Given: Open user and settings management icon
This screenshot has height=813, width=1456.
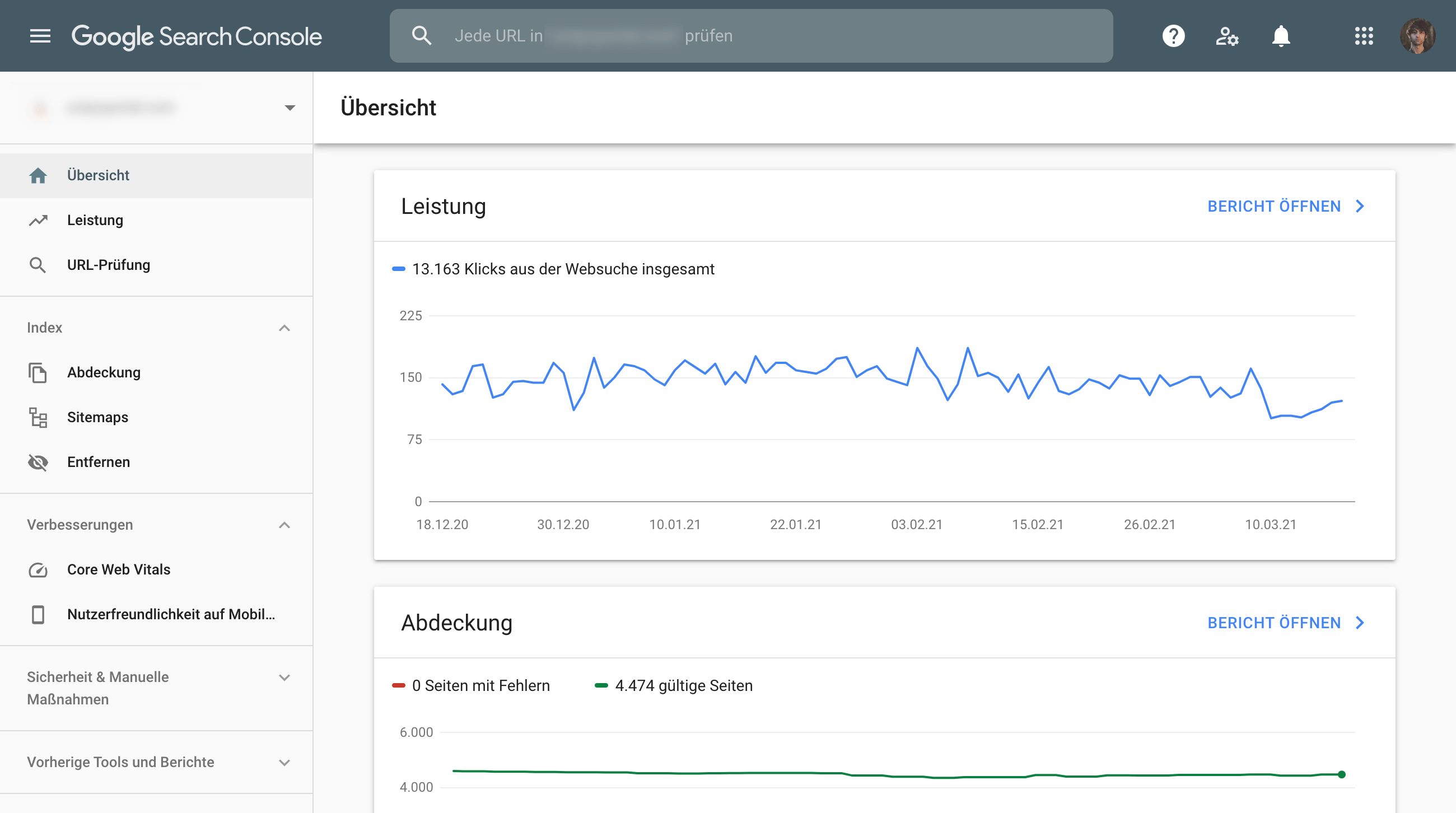Looking at the screenshot, I should pos(1226,36).
